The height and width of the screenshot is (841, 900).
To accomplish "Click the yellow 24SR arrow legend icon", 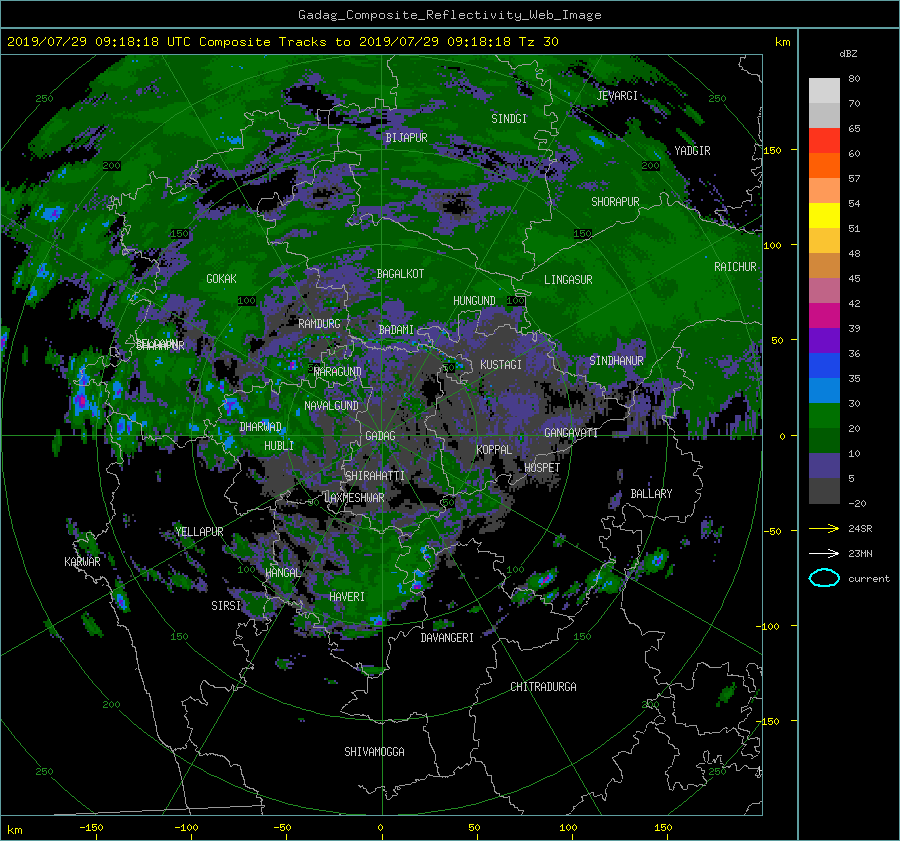I will 824,528.
